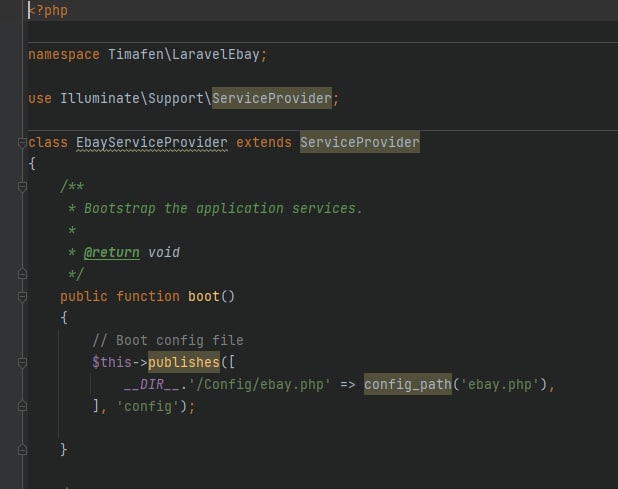Click the extends keyword
618x489 pixels.
(x=264, y=143)
